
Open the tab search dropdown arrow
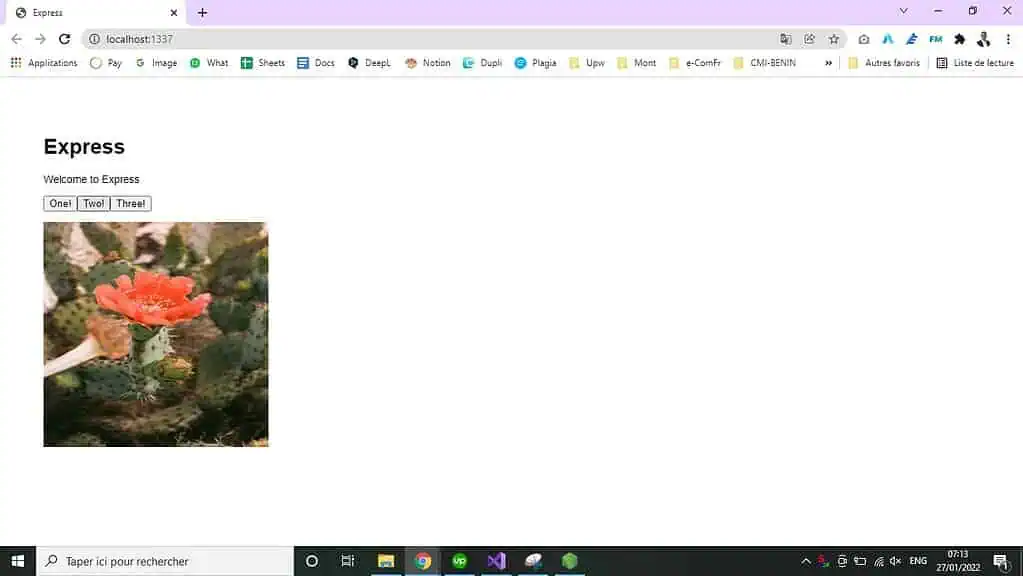[x=904, y=11]
